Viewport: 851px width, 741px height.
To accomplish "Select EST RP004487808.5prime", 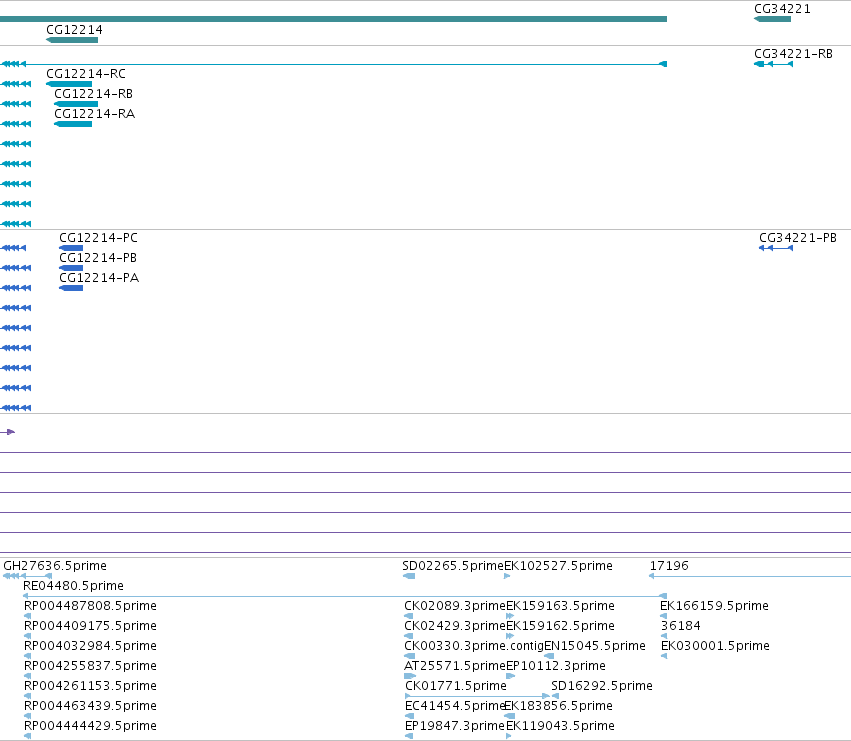I will [90, 606].
